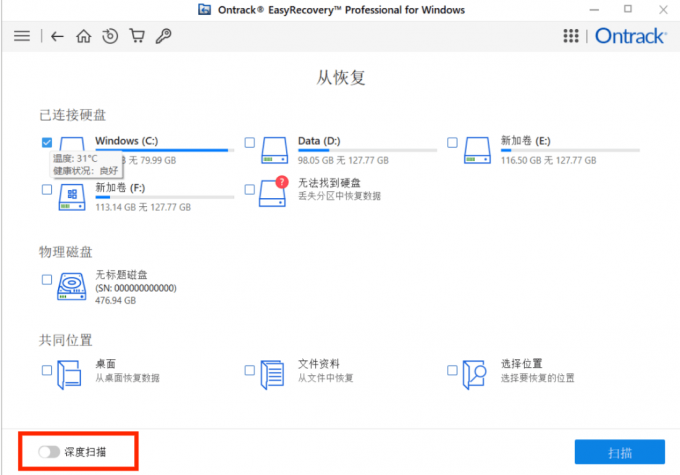Click the Data (D:) drive icon
The height and width of the screenshot is (475, 680).
pyautogui.click(x=275, y=150)
